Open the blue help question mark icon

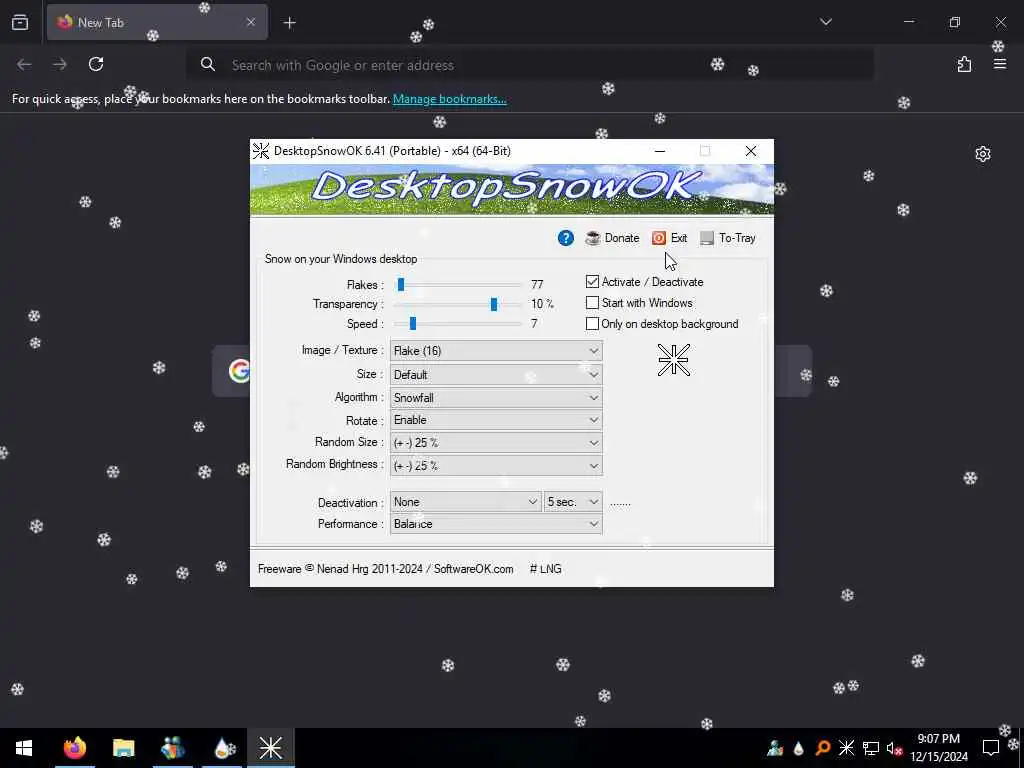point(566,238)
